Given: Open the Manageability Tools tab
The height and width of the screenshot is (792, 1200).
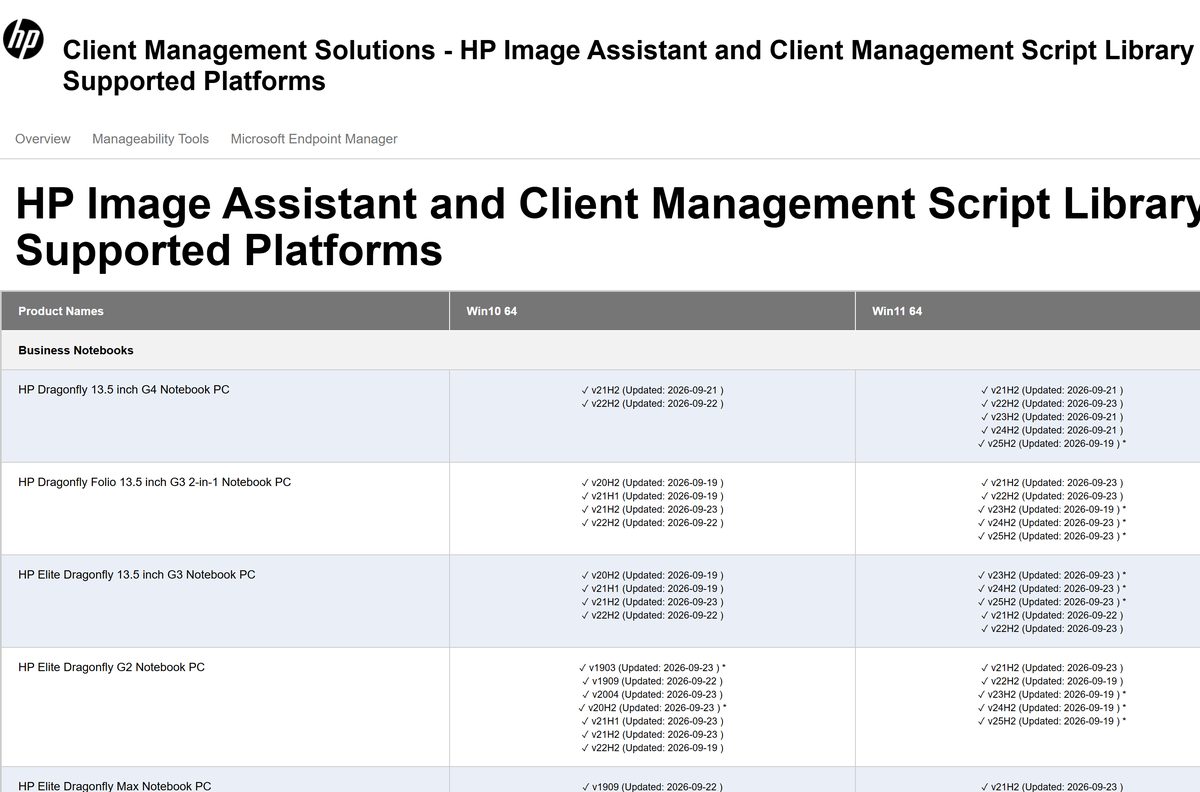Looking at the screenshot, I should pyautogui.click(x=150, y=139).
